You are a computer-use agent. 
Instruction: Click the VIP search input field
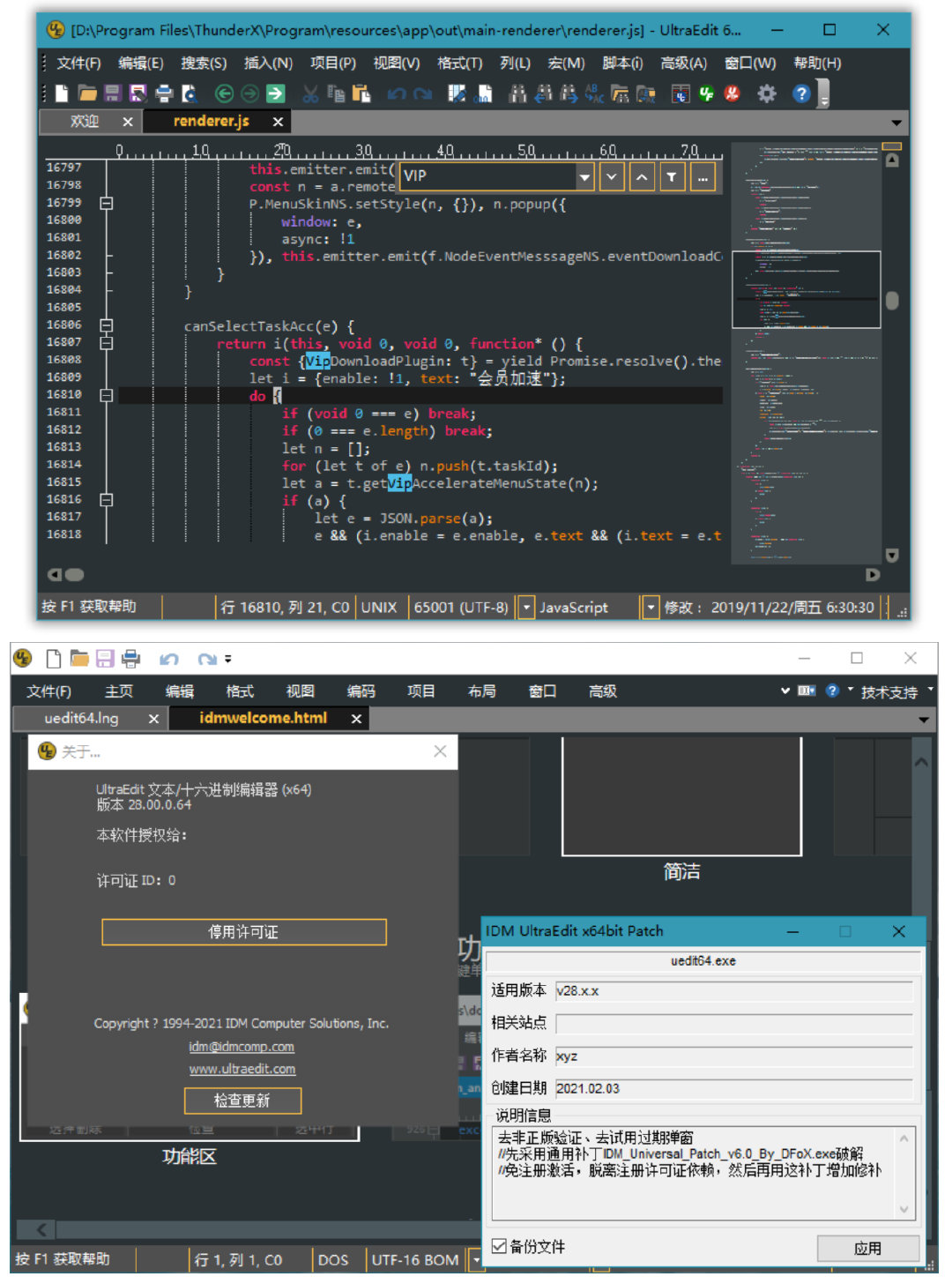coord(489,177)
